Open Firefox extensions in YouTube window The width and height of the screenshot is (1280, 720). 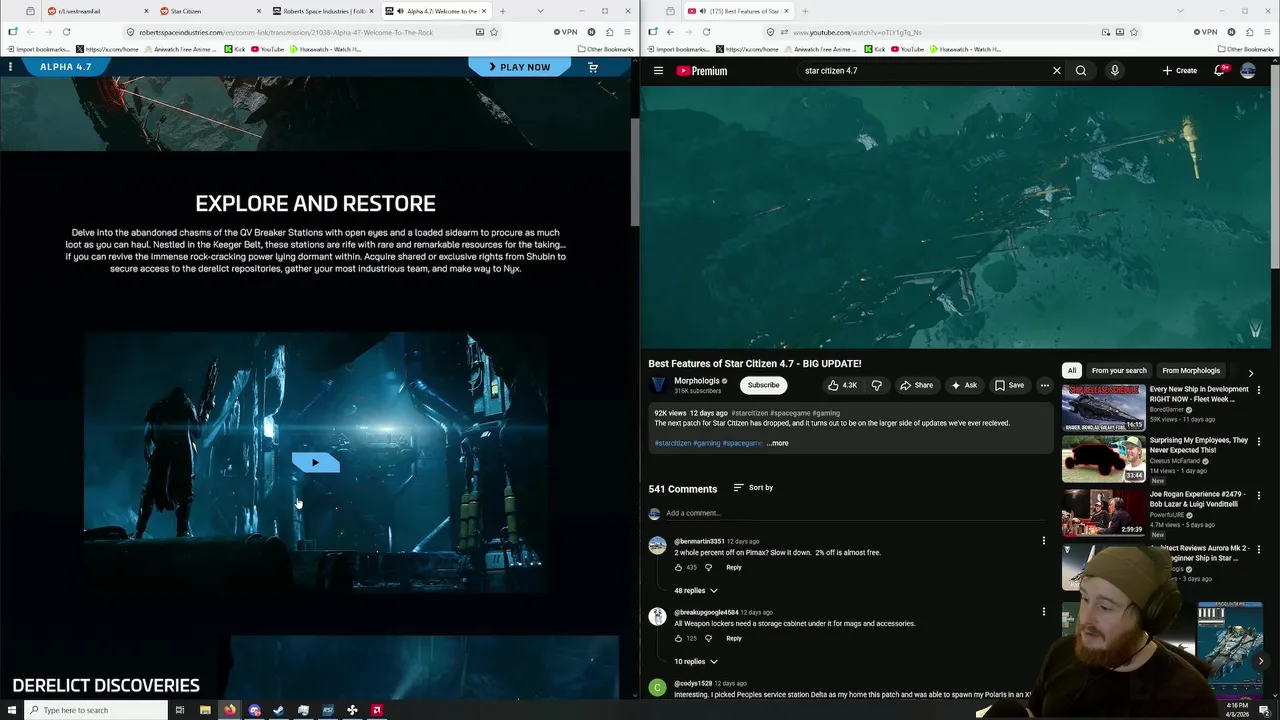tap(1249, 32)
